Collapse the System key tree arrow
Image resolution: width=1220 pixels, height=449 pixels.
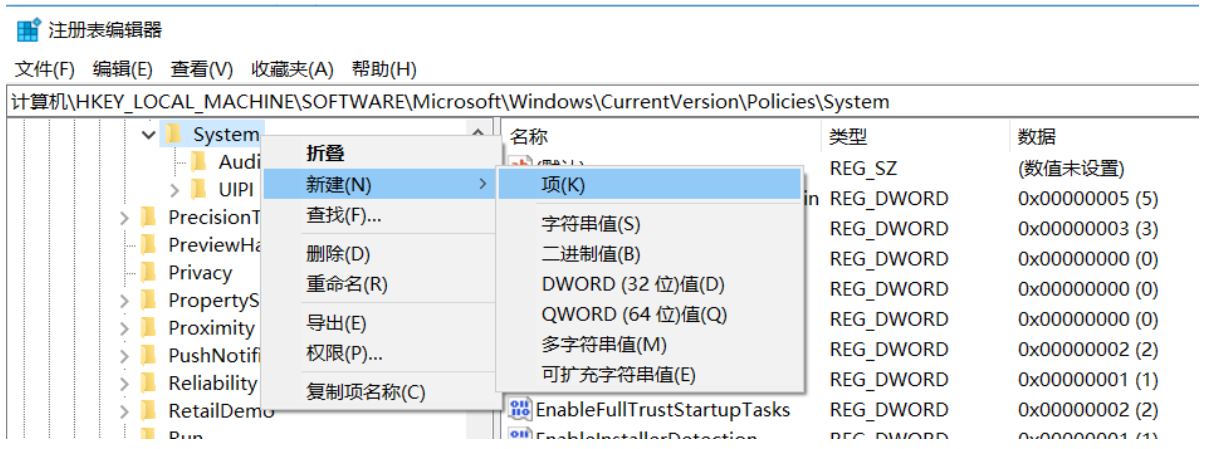pyautogui.click(x=149, y=134)
